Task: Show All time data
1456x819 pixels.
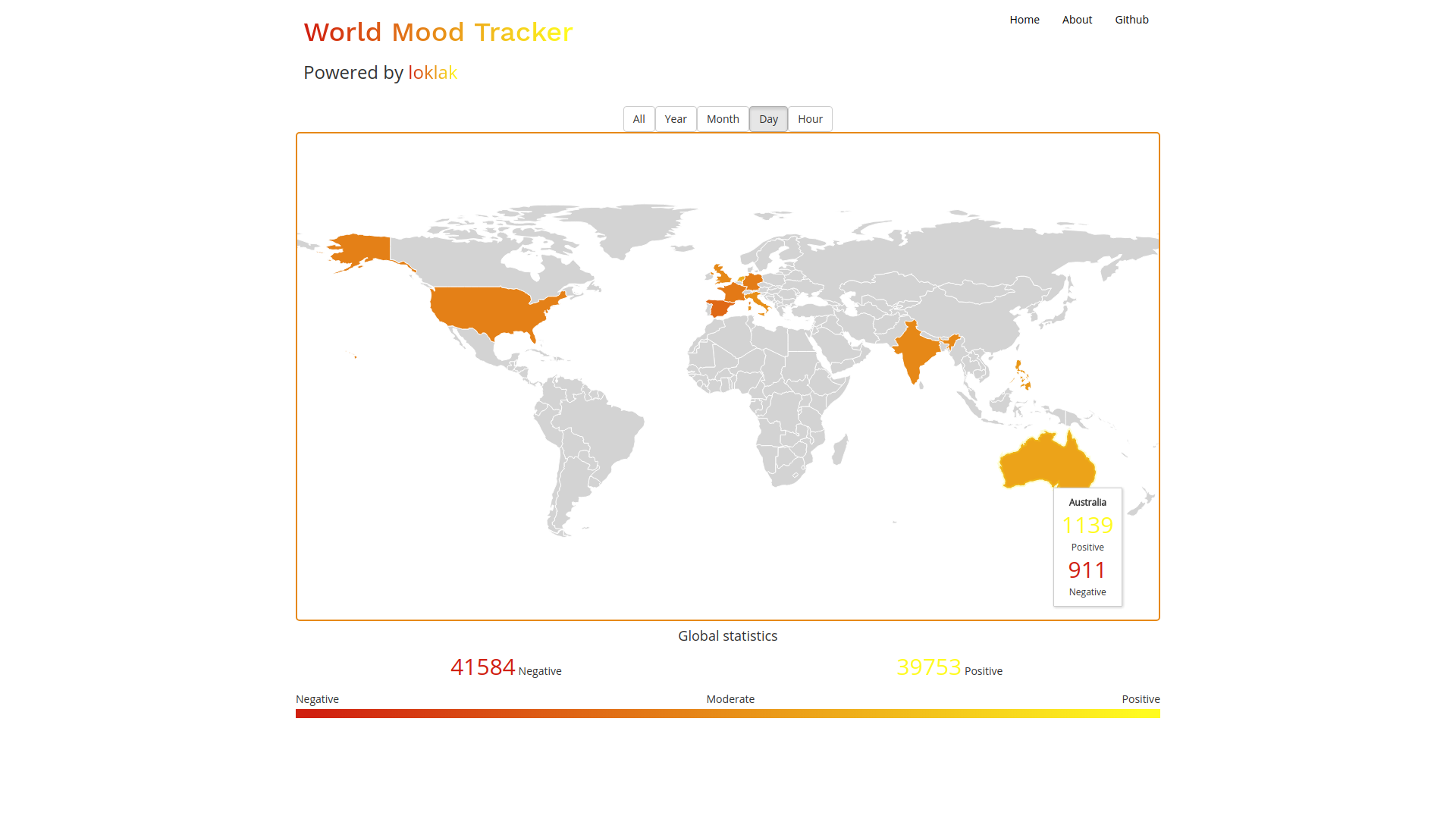Action: coord(639,119)
